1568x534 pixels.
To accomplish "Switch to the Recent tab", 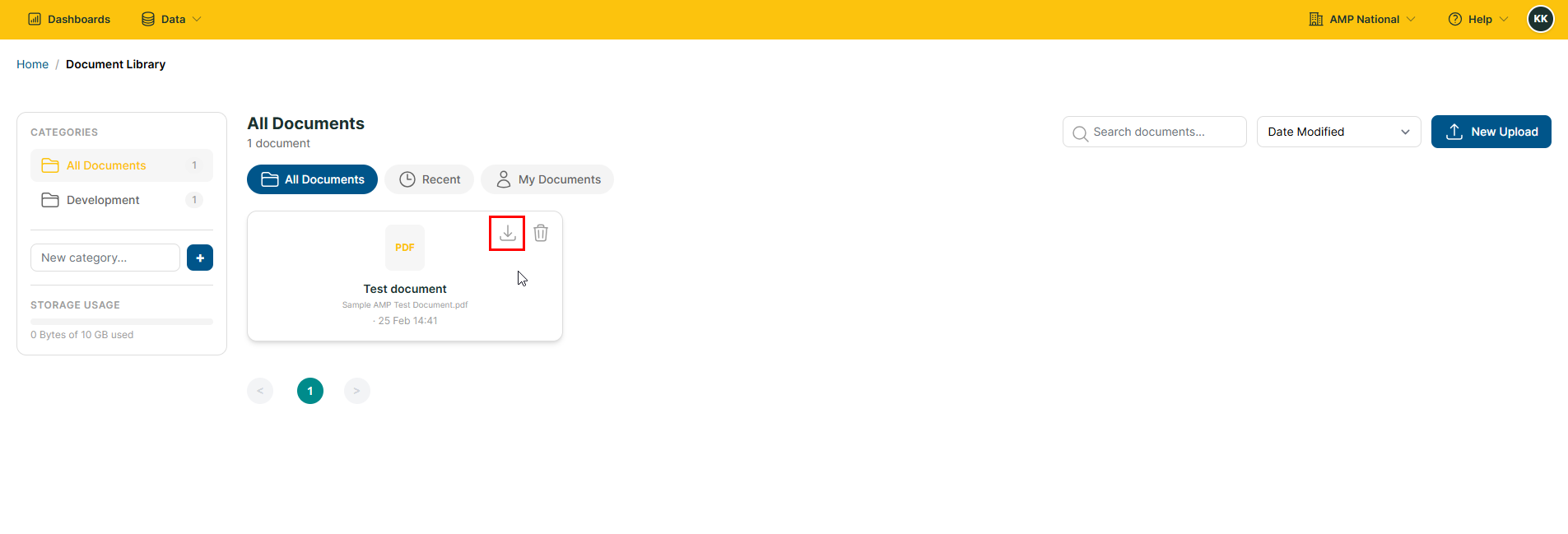I will pyautogui.click(x=429, y=179).
